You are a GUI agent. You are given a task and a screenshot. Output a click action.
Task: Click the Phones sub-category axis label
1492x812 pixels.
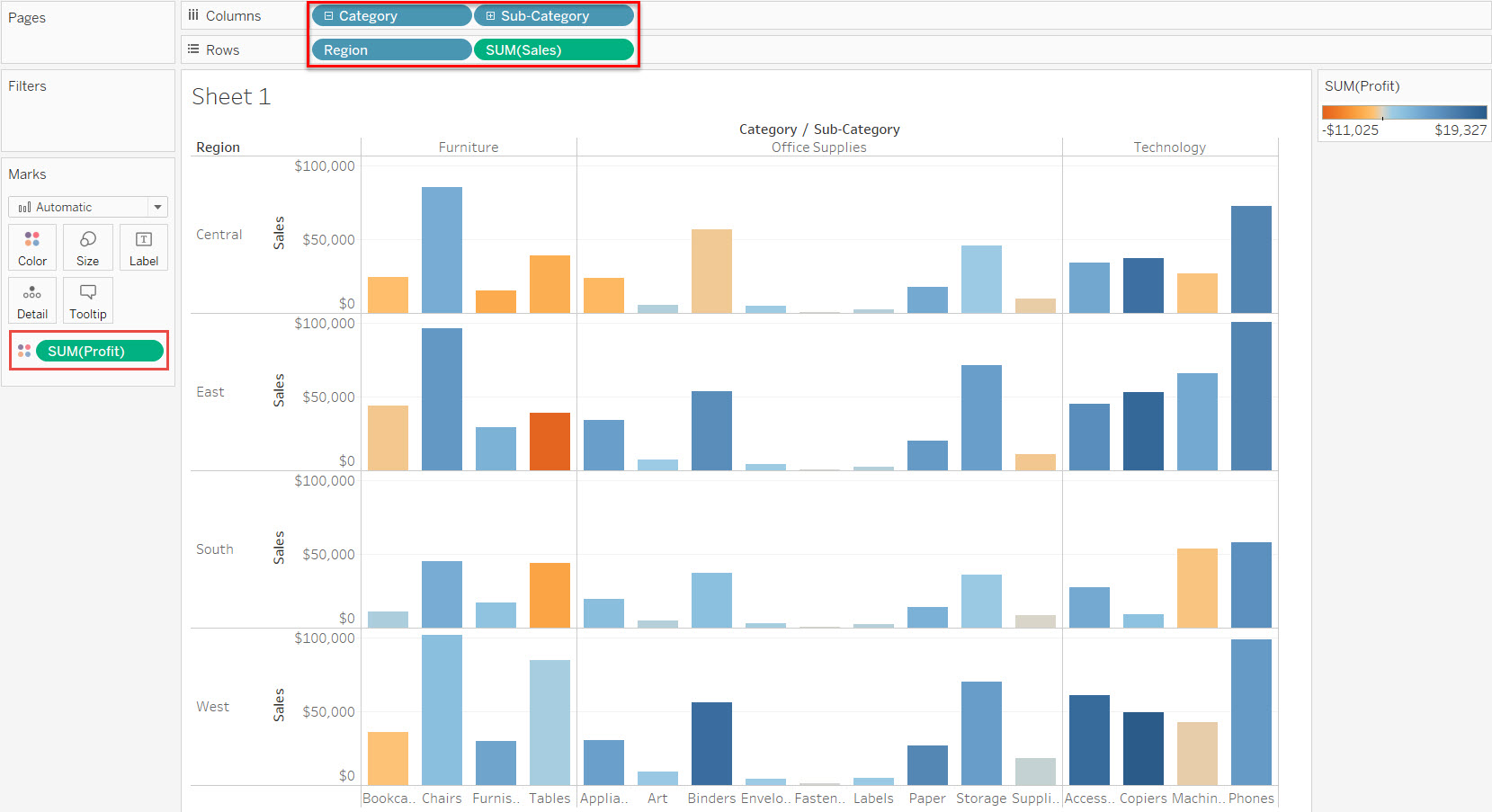tap(1251, 799)
